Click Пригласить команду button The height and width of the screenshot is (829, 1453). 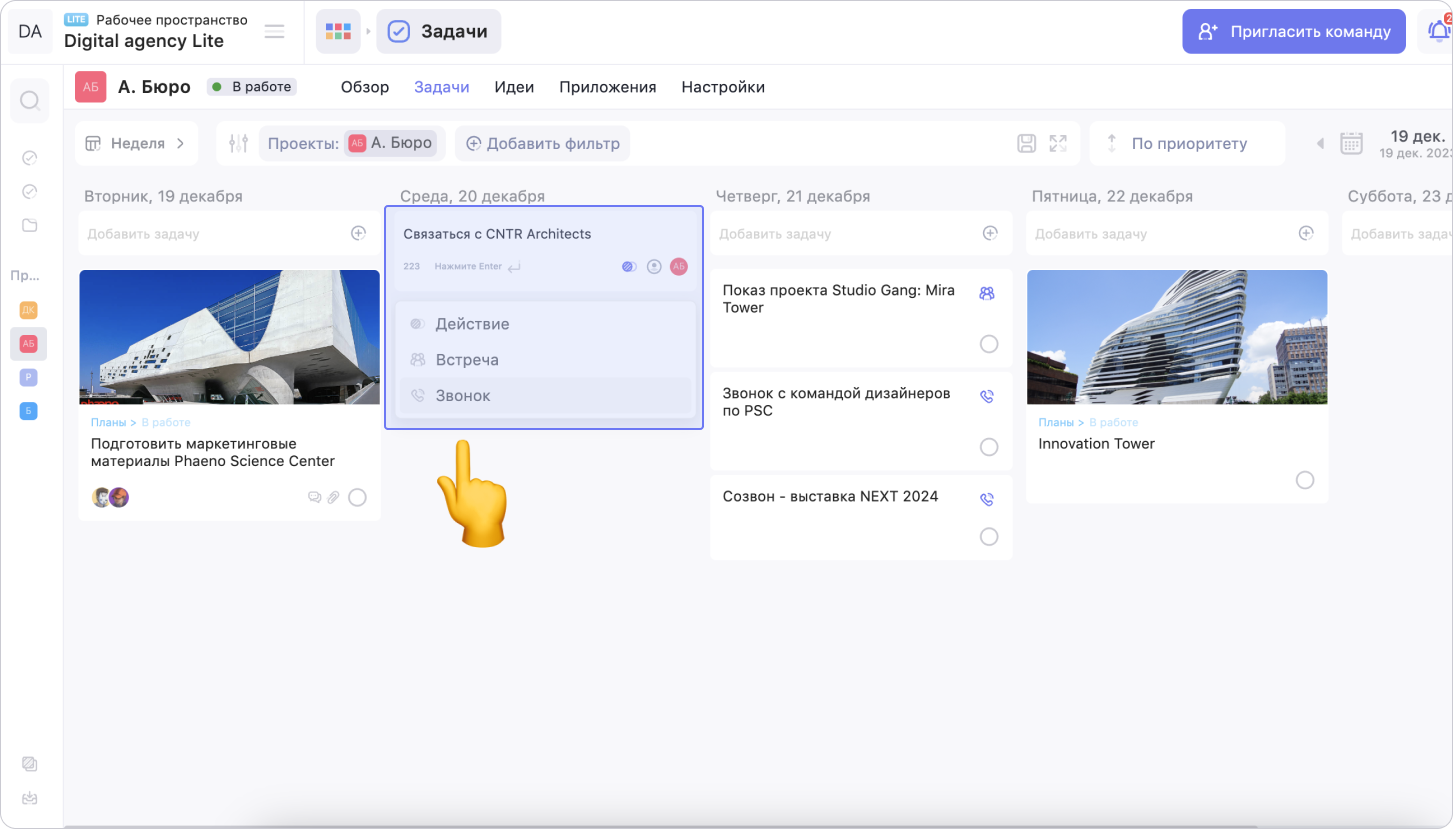(1294, 32)
